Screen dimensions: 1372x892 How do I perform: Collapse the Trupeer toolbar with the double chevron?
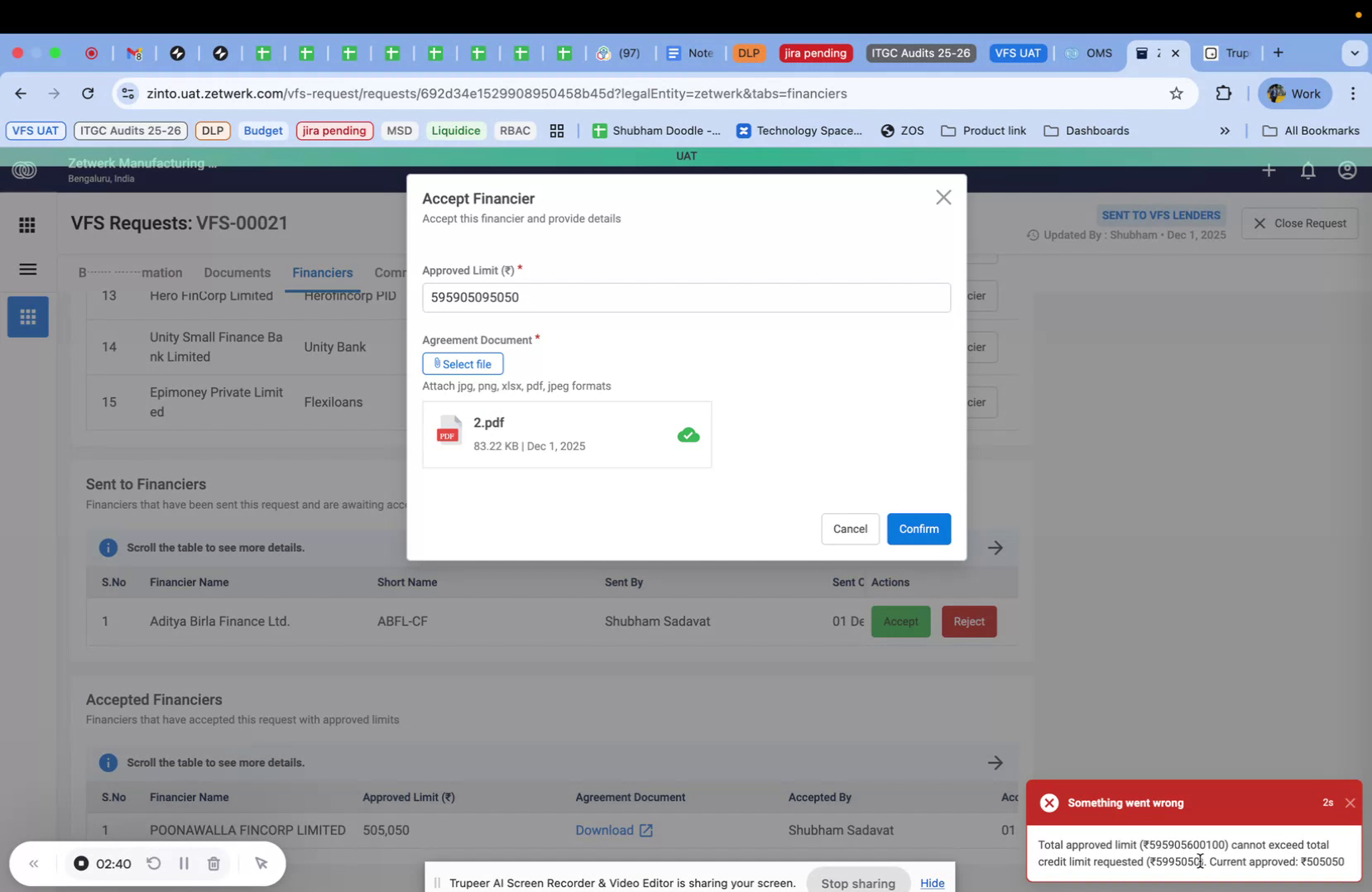(34, 863)
